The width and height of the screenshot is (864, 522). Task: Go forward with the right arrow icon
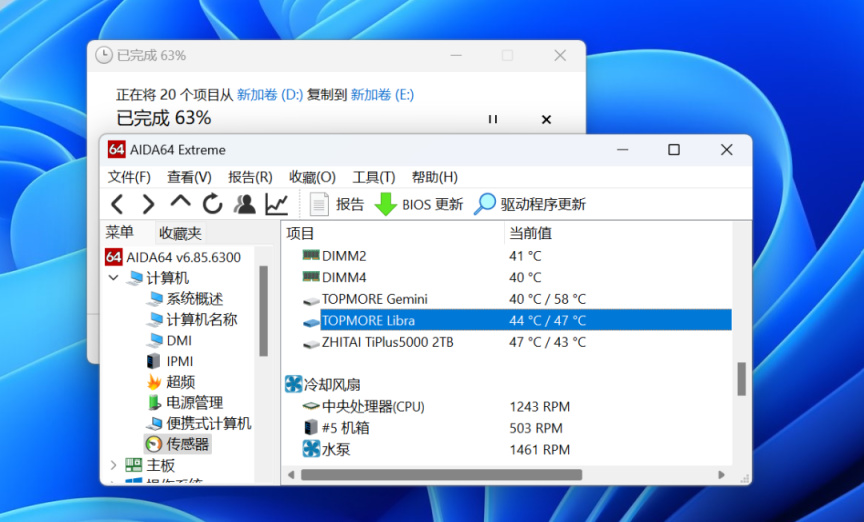[148, 205]
